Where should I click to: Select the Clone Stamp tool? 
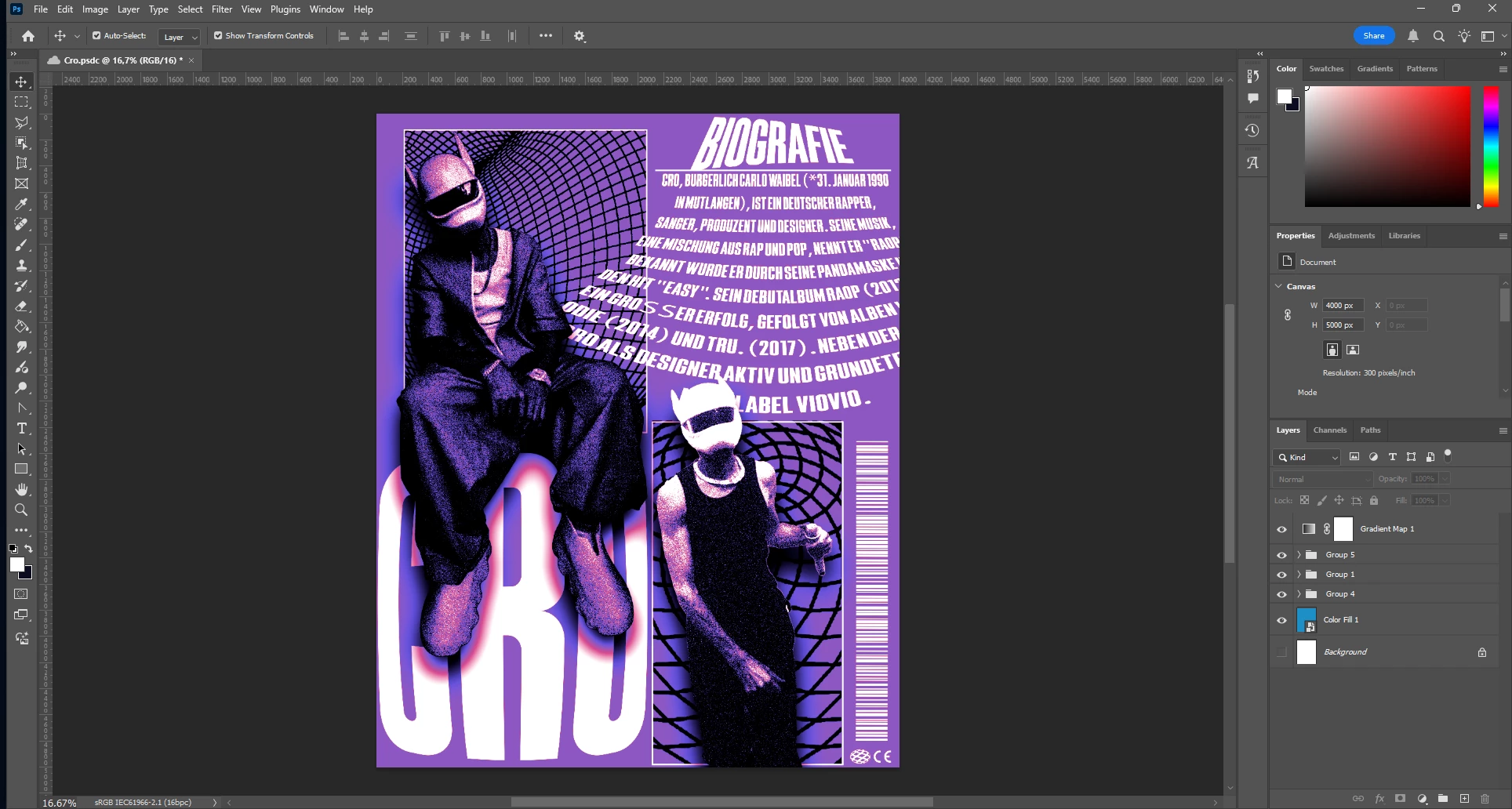tap(21, 265)
